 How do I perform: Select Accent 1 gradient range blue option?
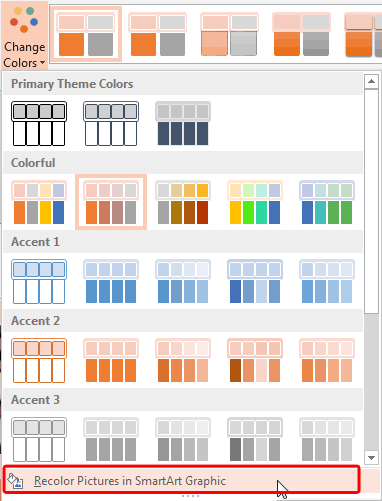pyautogui.click(x=183, y=282)
